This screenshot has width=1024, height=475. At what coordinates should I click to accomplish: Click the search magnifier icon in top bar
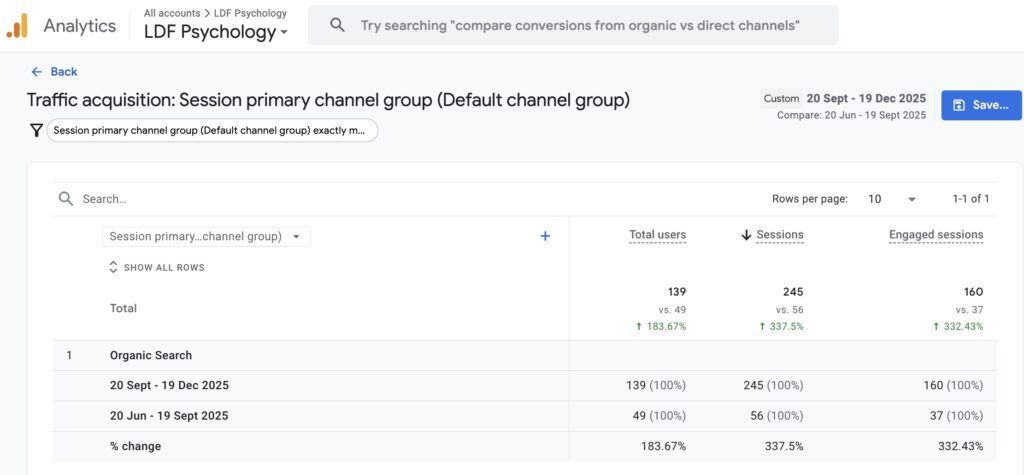point(337,25)
